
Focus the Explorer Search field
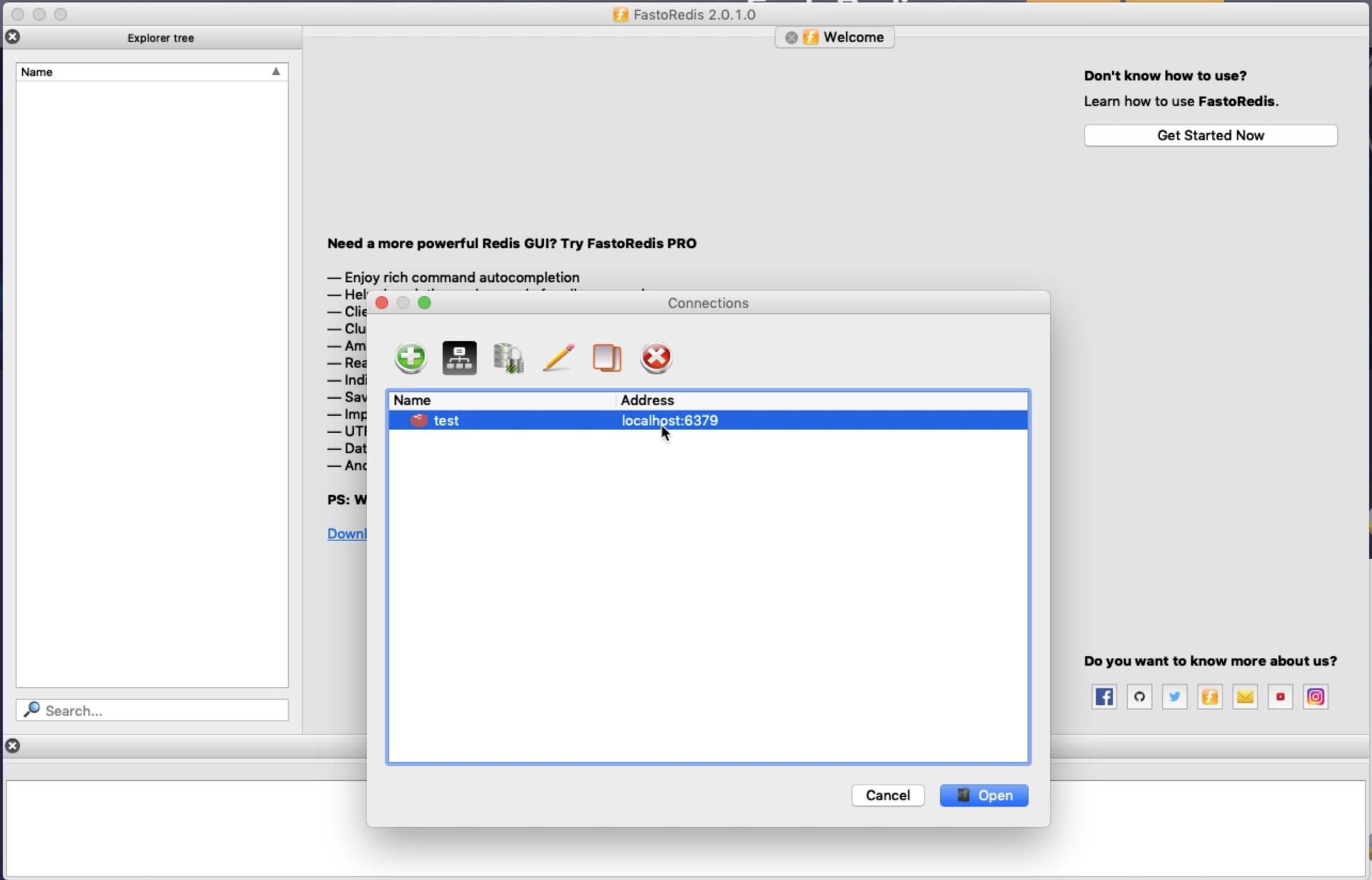[x=152, y=710]
